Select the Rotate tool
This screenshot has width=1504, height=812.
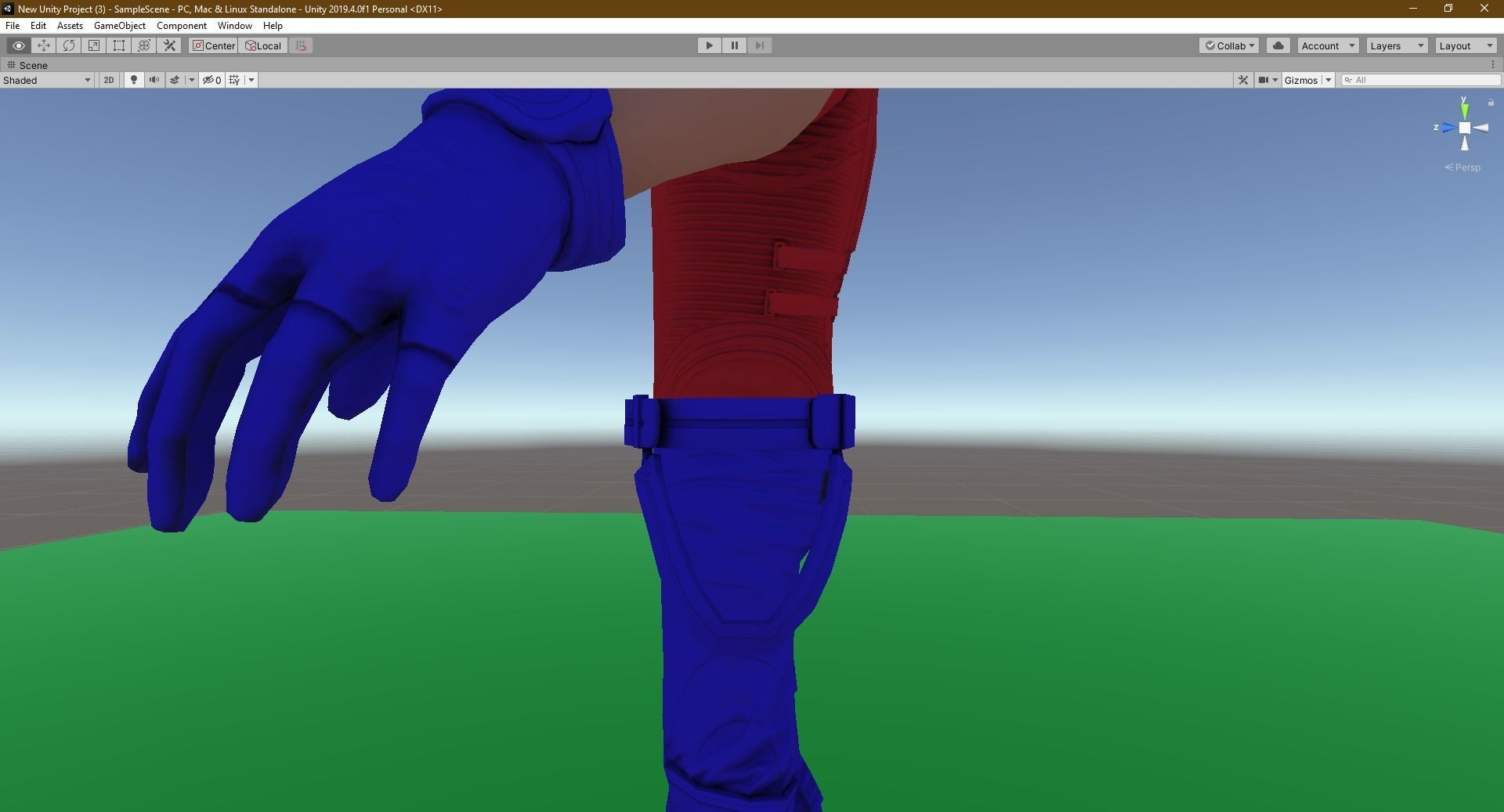click(x=69, y=45)
